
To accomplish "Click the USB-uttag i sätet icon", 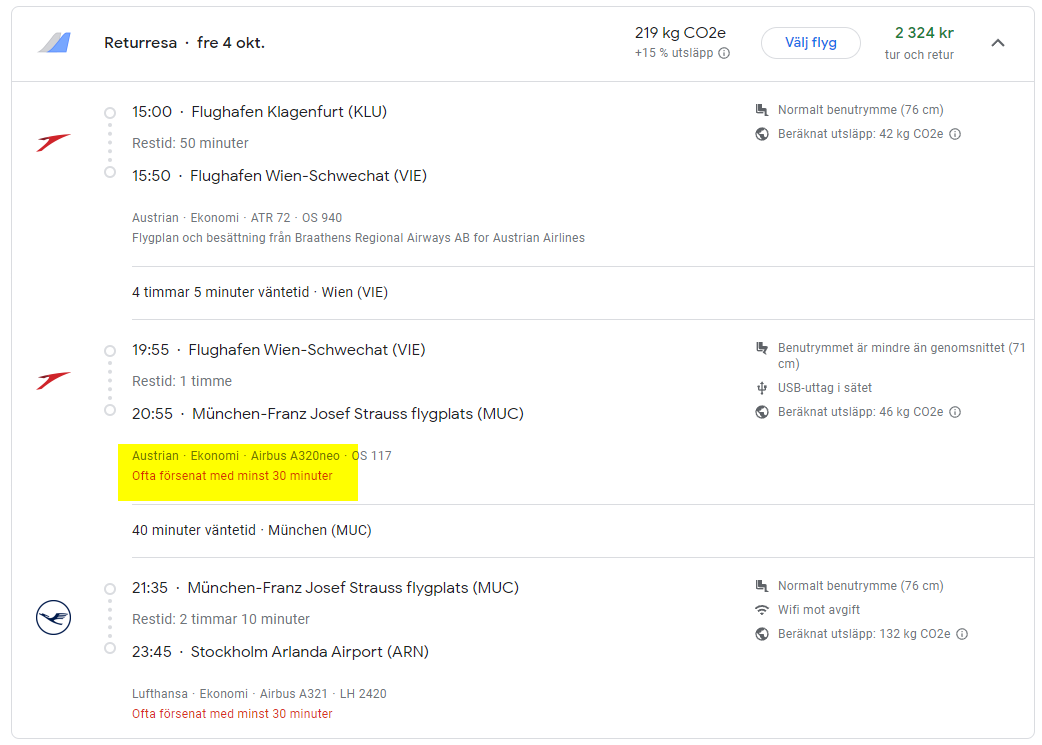I will 762,388.
